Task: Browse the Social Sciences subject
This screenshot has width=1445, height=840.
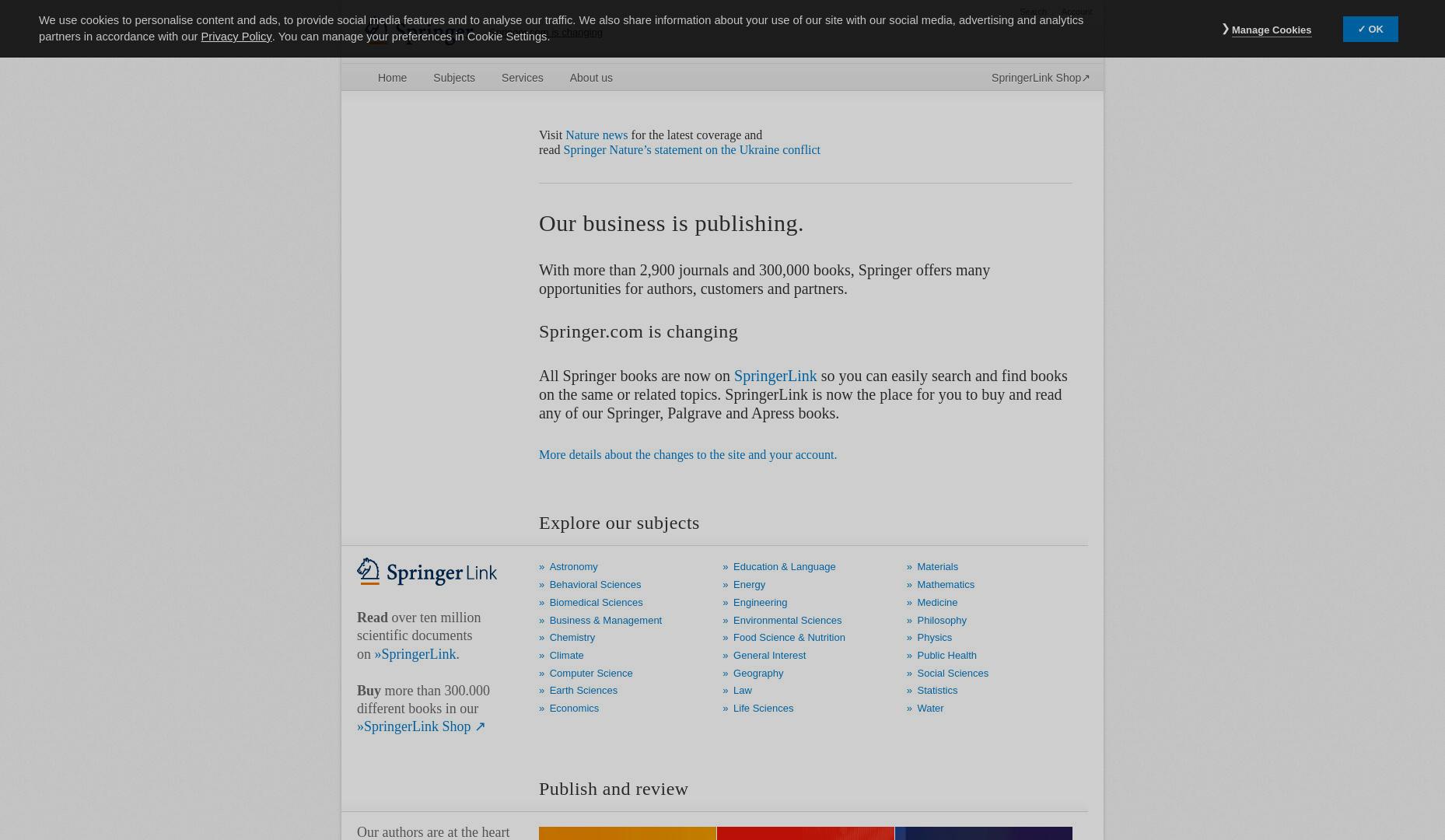Action: coord(952,674)
